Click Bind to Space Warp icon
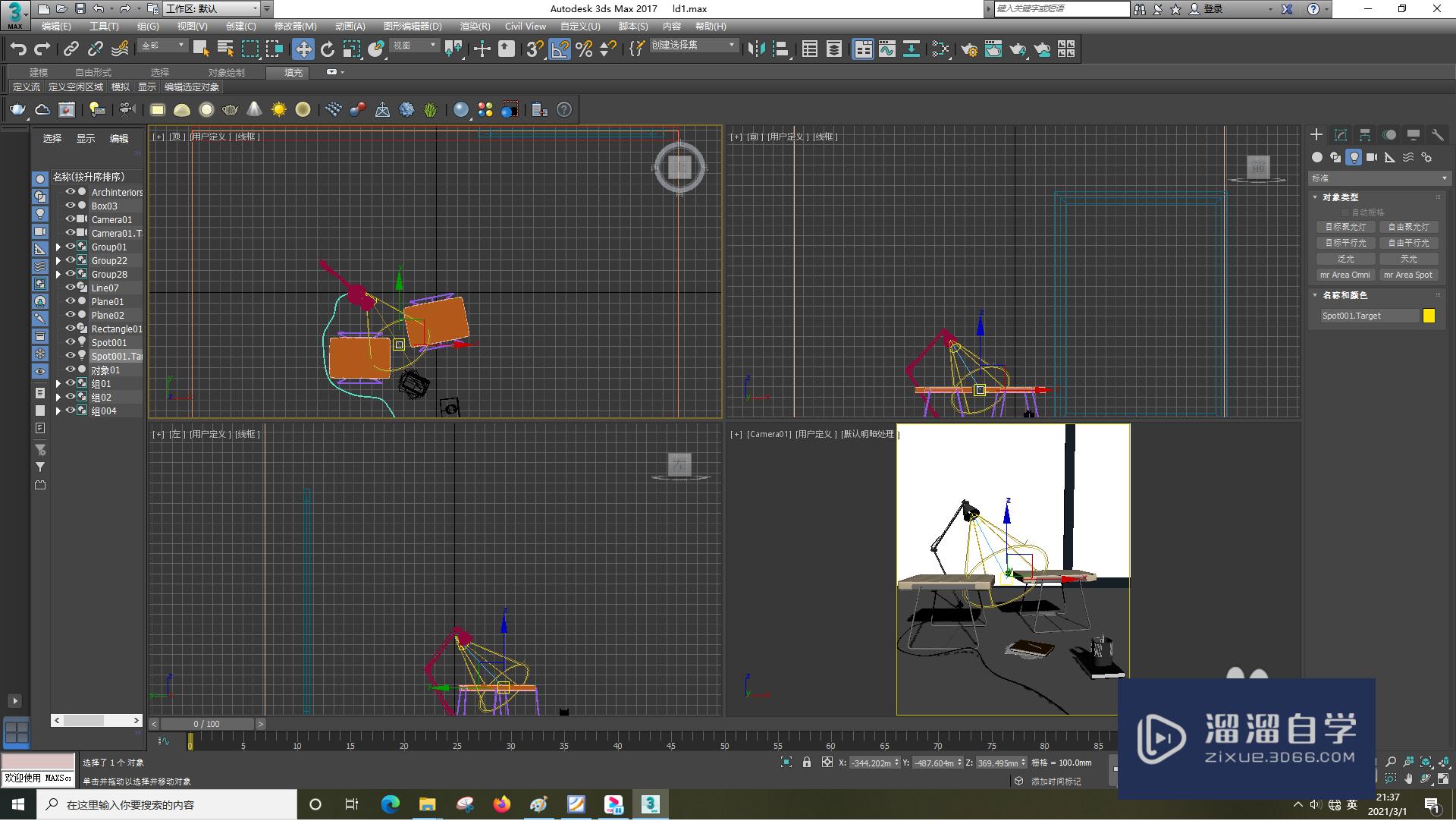This screenshot has height=821, width=1456. [x=120, y=49]
